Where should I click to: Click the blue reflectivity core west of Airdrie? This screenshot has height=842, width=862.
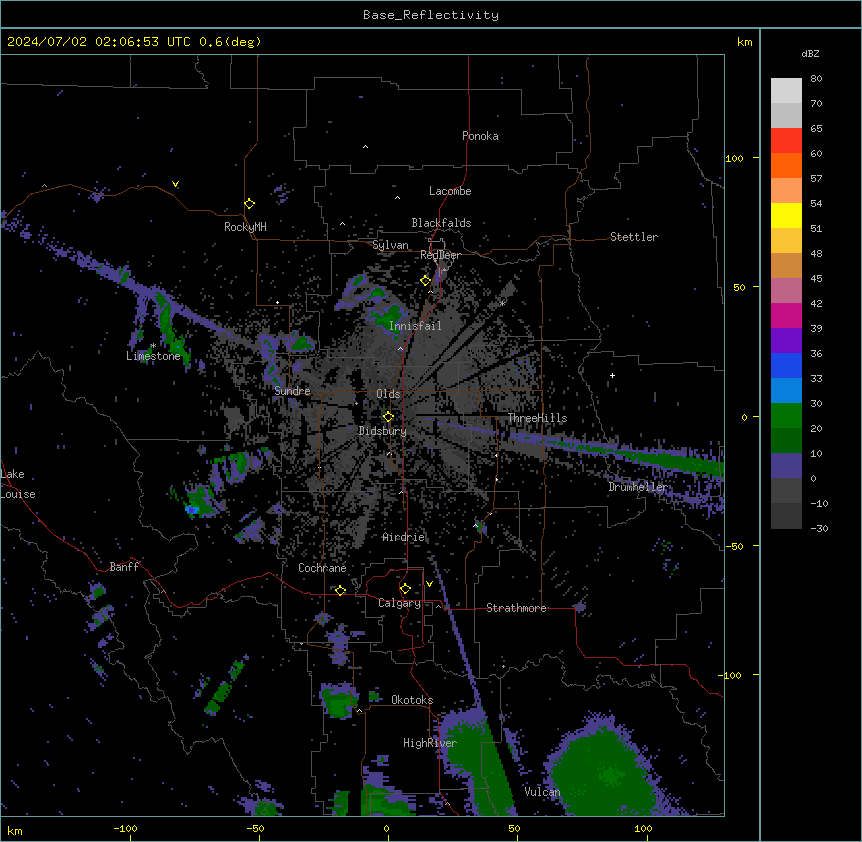191,510
